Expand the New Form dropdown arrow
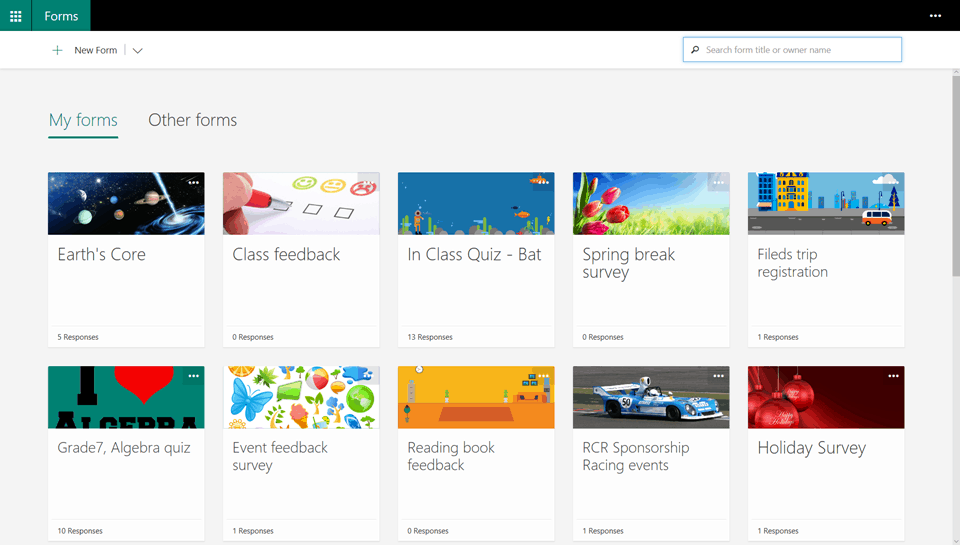Viewport: 960px width, 545px height. pos(138,50)
